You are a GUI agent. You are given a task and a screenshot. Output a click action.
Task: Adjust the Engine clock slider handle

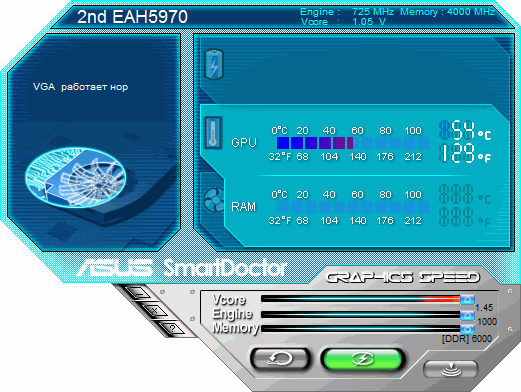467,315
